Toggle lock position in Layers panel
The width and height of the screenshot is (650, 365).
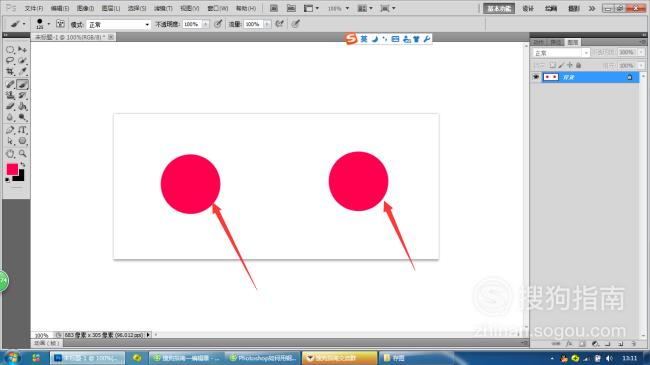[570, 65]
